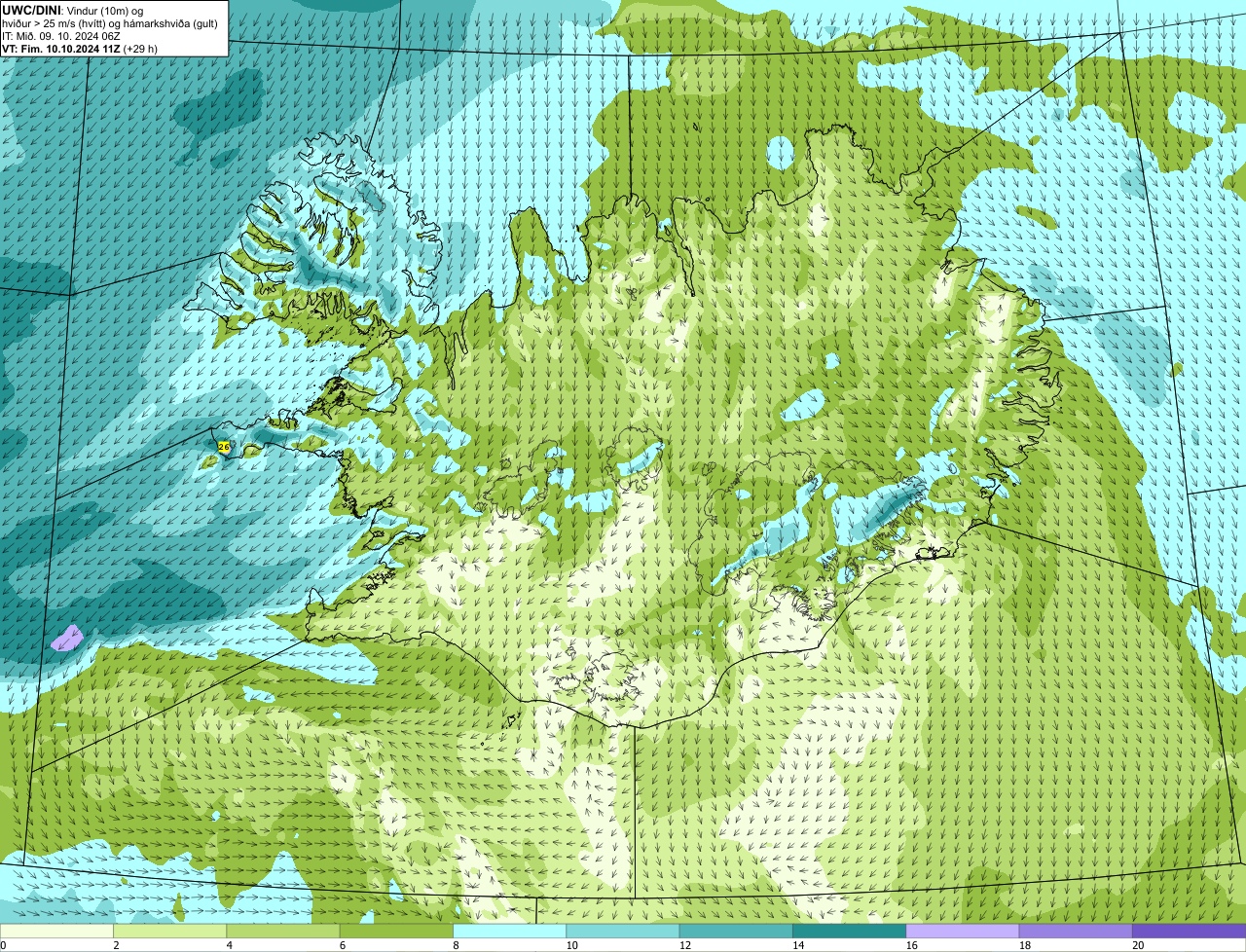Click the legend scale label '18'
Screen dimensions: 1246x952
1025,945
